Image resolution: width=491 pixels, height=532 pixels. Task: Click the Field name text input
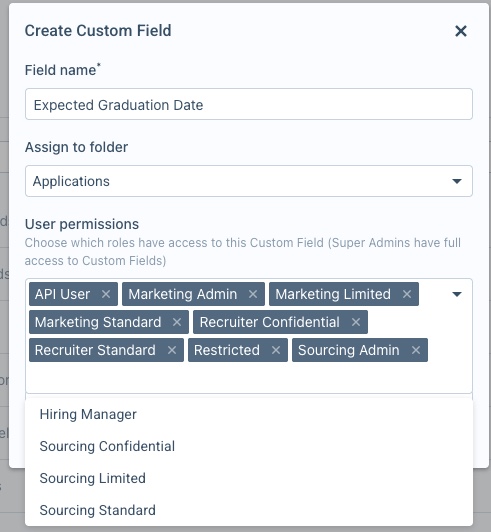coord(249,104)
